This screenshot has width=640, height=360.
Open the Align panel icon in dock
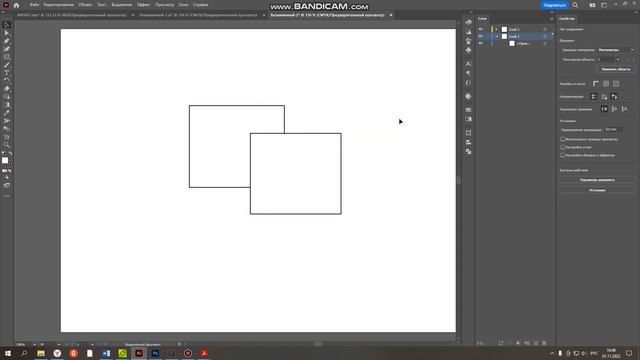click(x=468, y=142)
